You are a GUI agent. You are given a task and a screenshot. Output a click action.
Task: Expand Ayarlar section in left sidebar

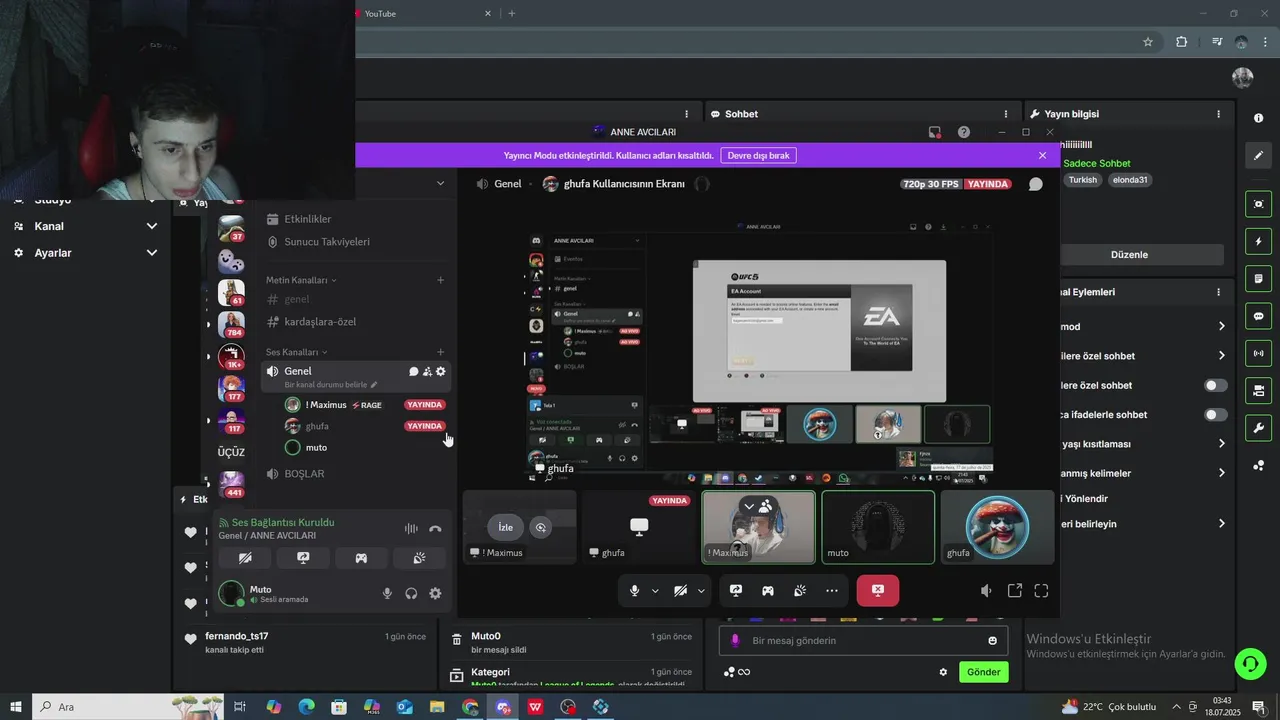point(152,253)
